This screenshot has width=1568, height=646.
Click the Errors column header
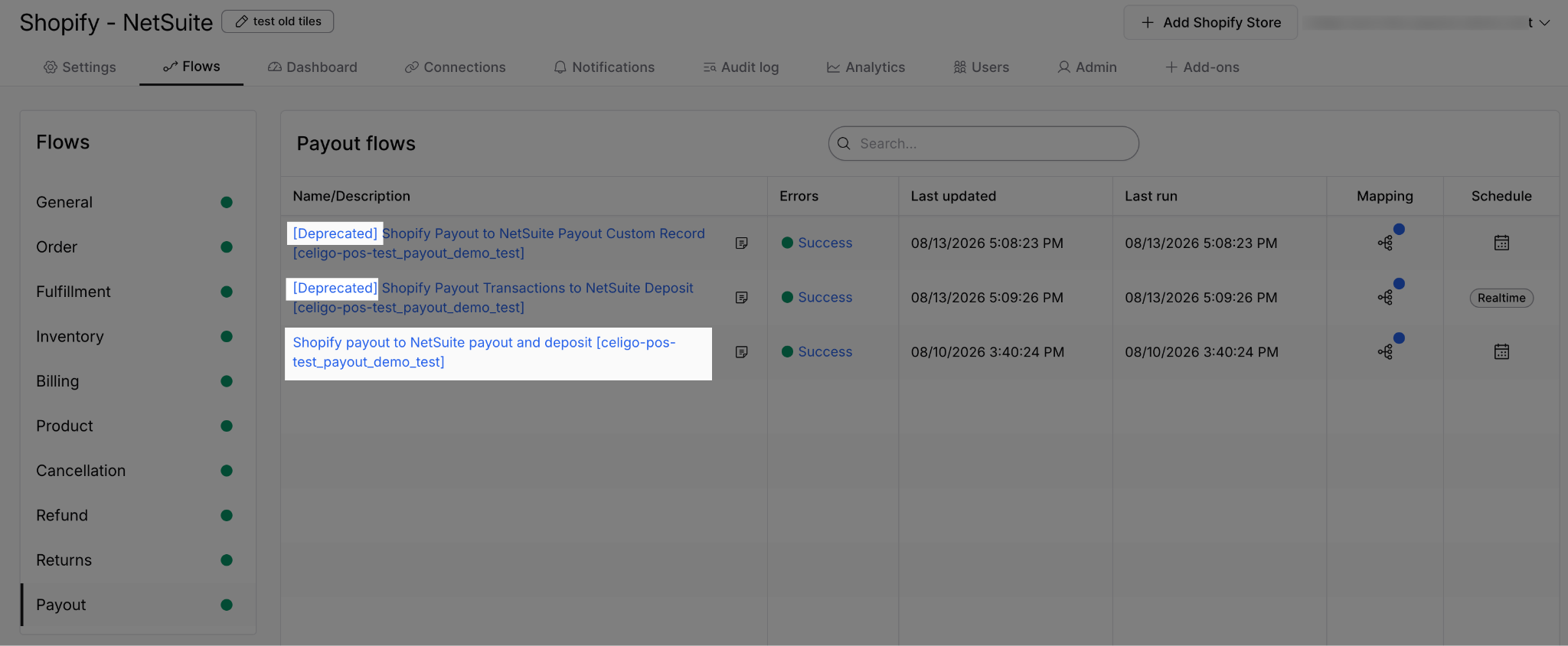tap(799, 196)
